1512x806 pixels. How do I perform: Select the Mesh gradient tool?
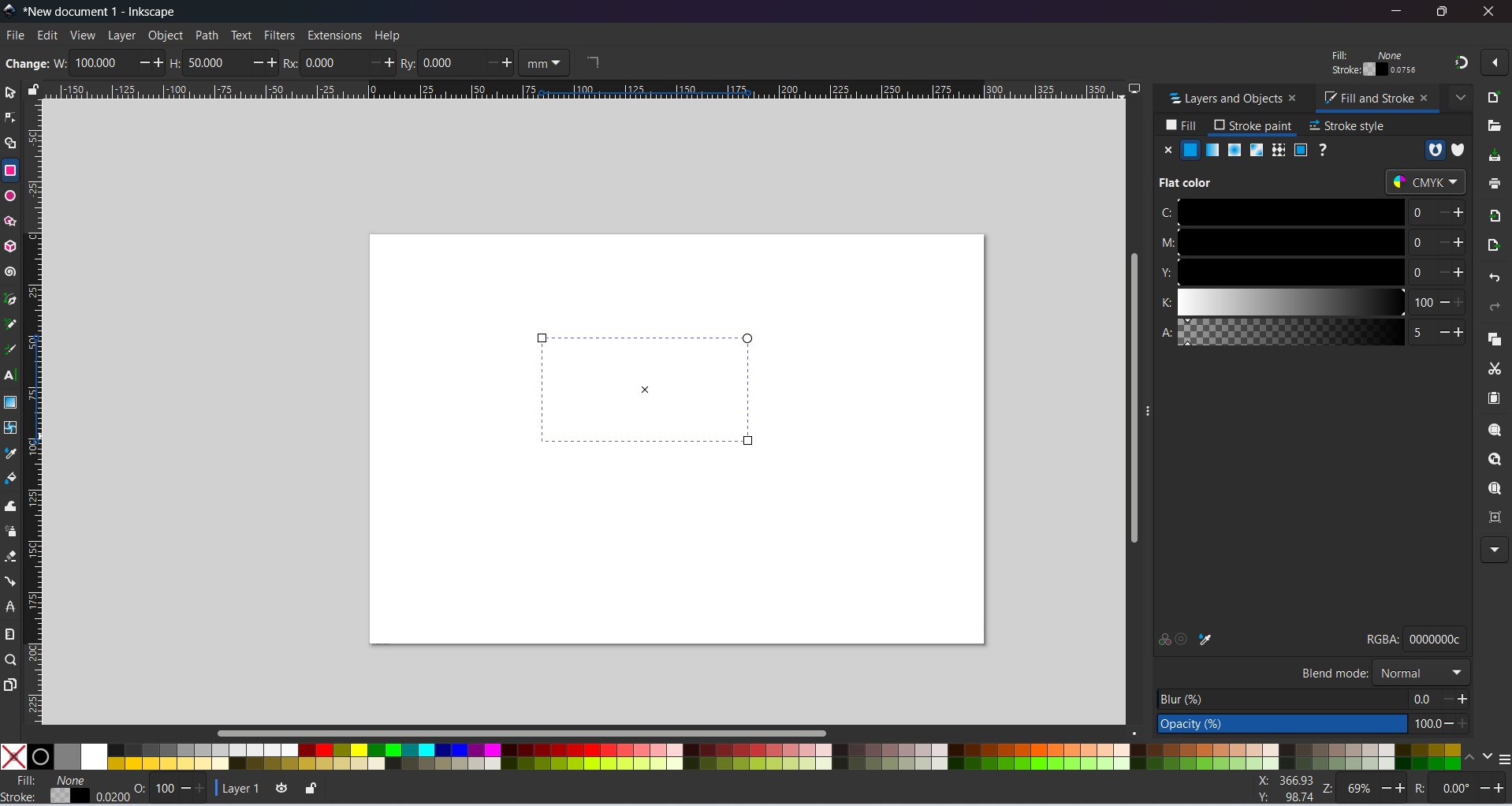(x=10, y=428)
